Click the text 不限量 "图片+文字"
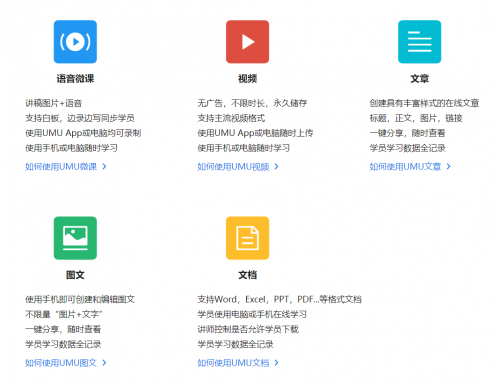500x386 pixels. tap(64, 314)
